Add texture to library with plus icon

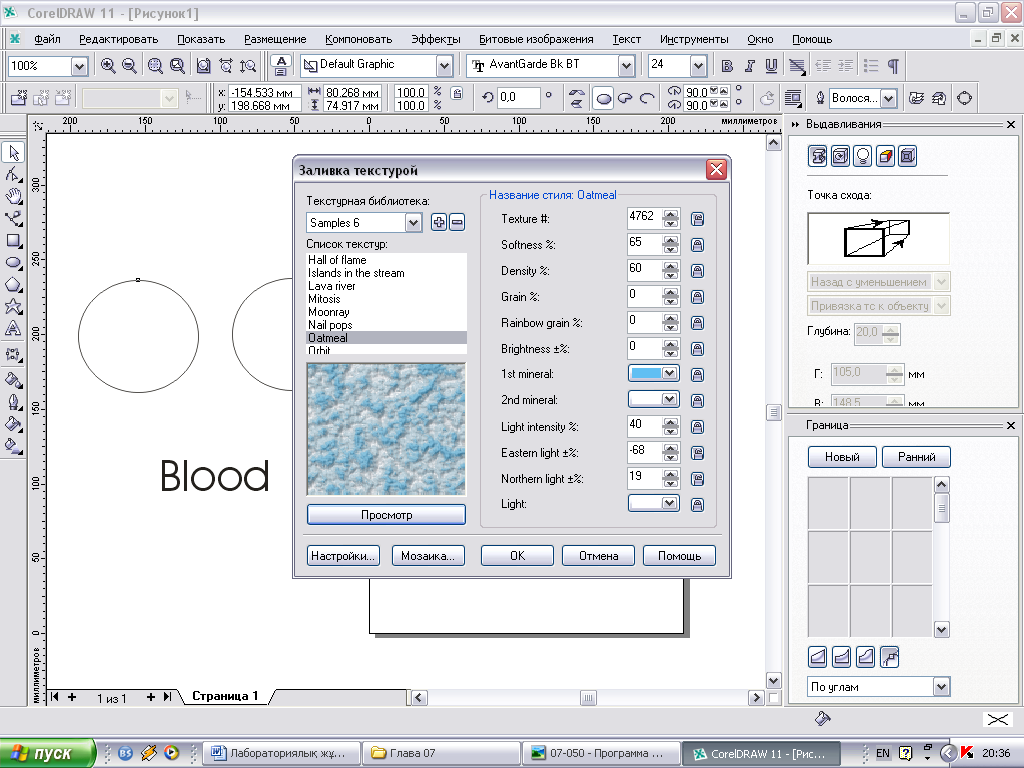pos(439,223)
